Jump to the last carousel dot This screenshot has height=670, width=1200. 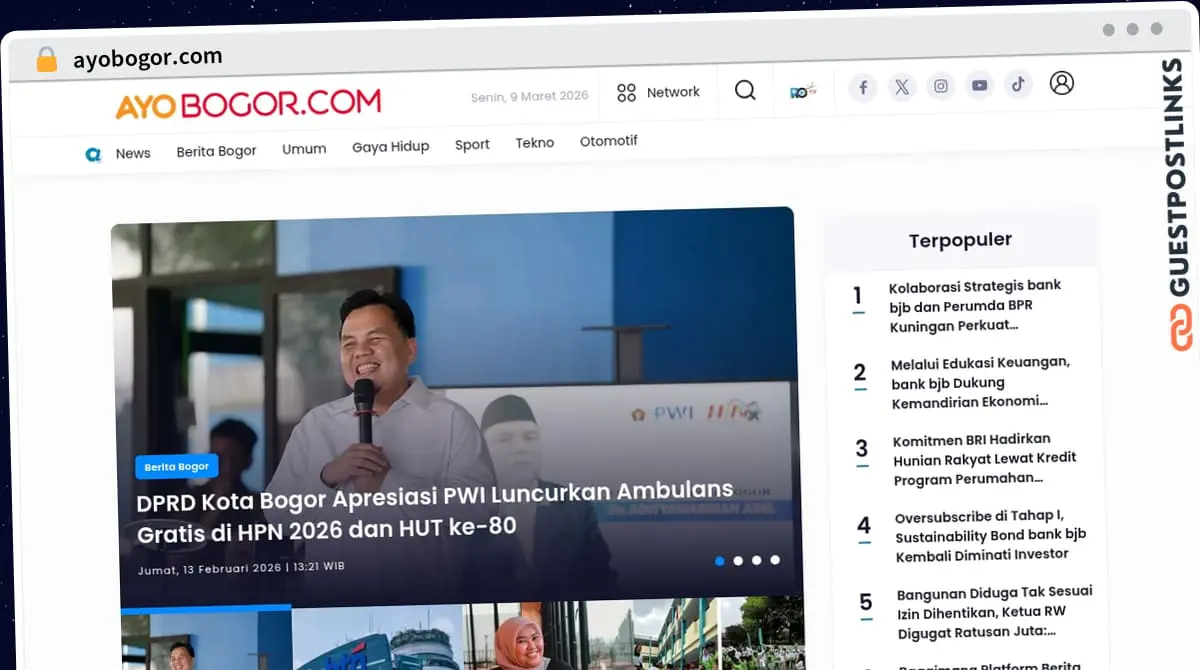coord(775,560)
